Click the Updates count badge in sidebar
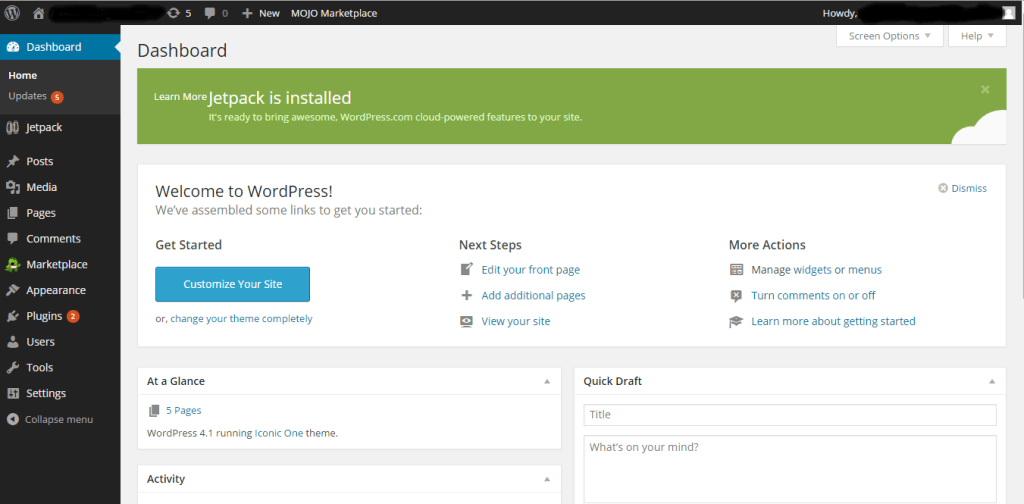The width and height of the screenshot is (1024, 504). [x=57, y=97]
